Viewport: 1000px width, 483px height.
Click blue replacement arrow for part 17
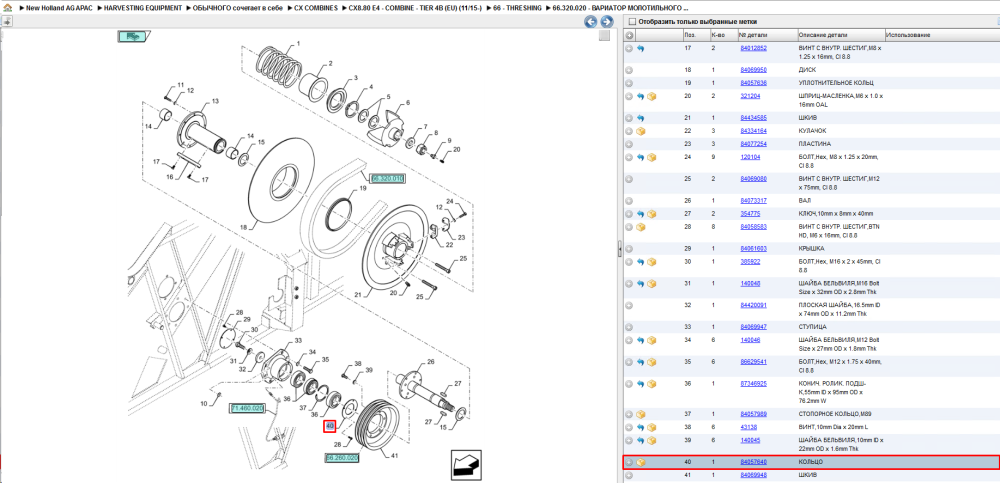coord(640,48)
